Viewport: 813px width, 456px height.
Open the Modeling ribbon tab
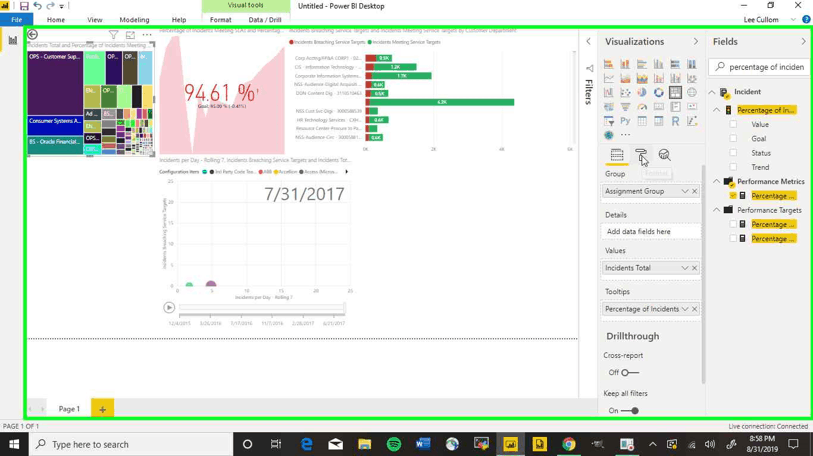click(x=134, y=20)
